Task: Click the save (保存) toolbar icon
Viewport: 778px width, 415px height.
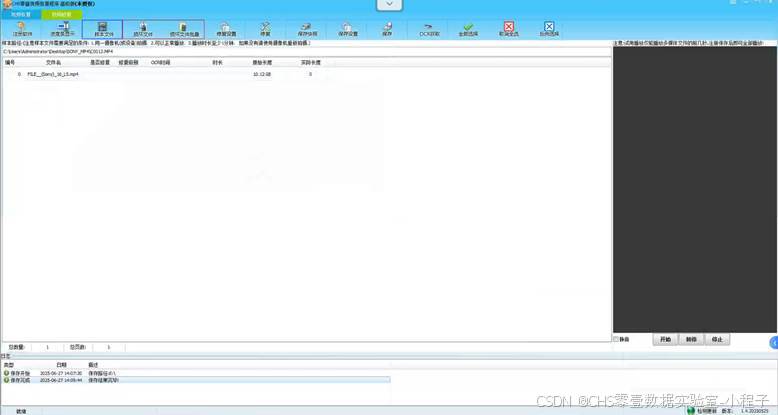Action: coord(387,29)
